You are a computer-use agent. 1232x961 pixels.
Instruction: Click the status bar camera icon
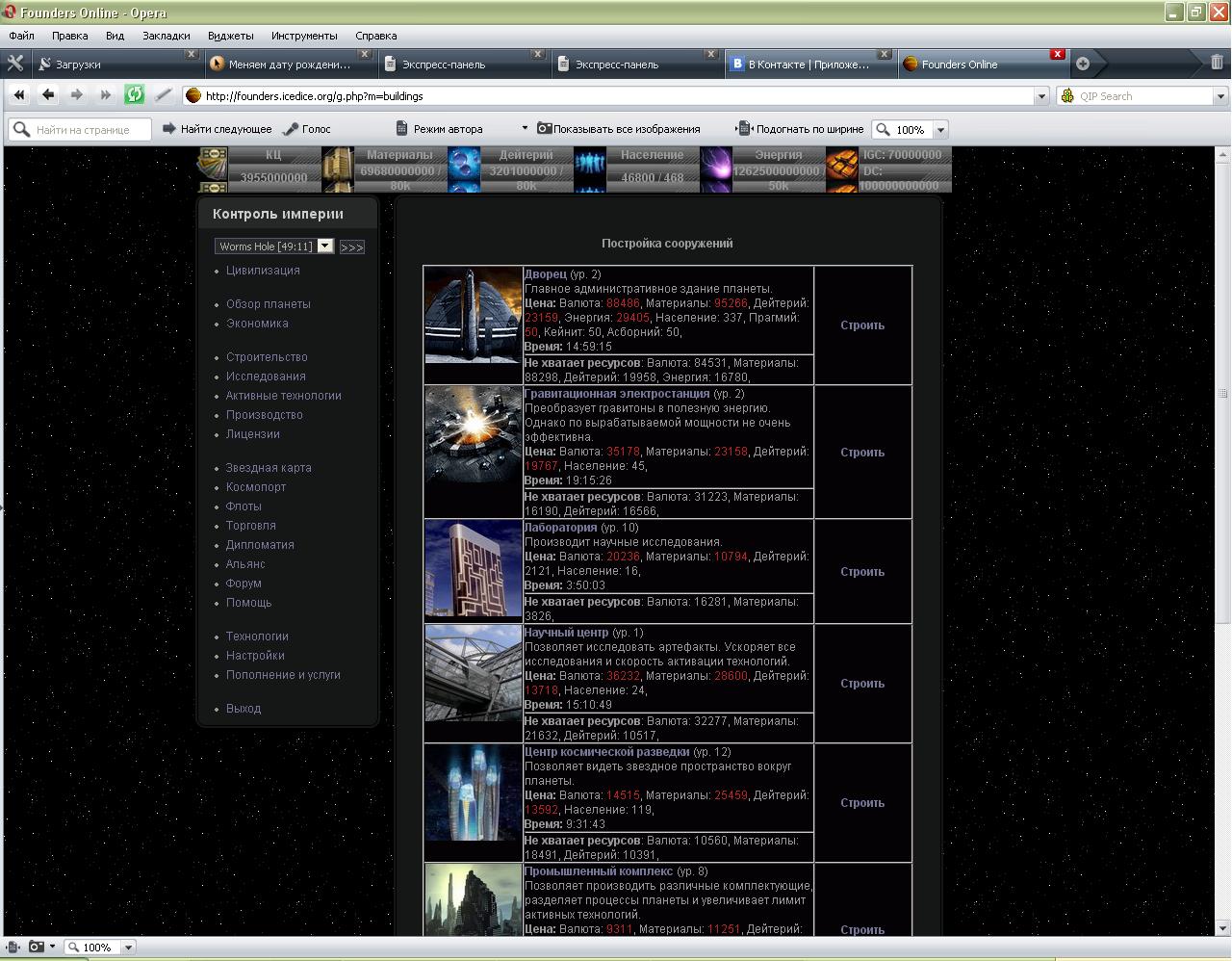pos(36,948)
